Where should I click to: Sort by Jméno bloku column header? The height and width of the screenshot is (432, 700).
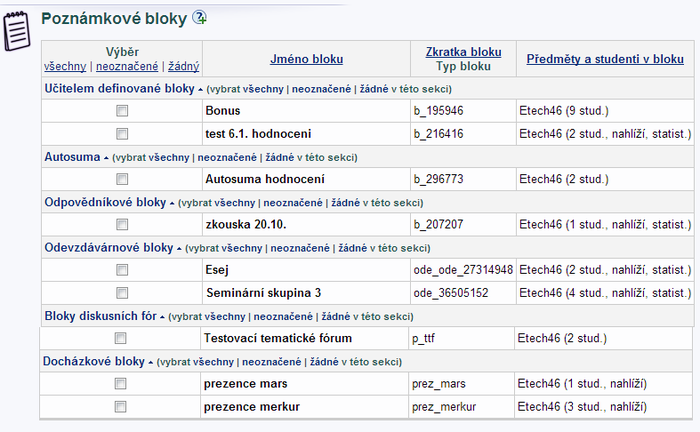pos(306,59)
